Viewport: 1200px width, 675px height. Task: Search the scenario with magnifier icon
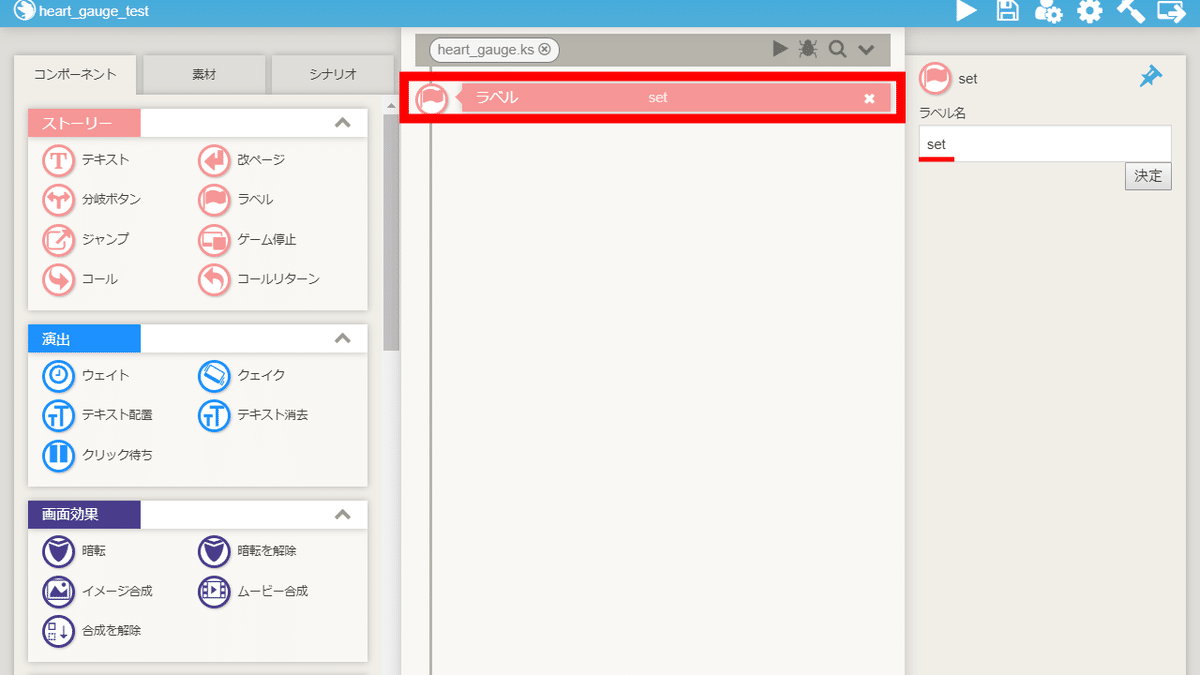tap(838, 49)
